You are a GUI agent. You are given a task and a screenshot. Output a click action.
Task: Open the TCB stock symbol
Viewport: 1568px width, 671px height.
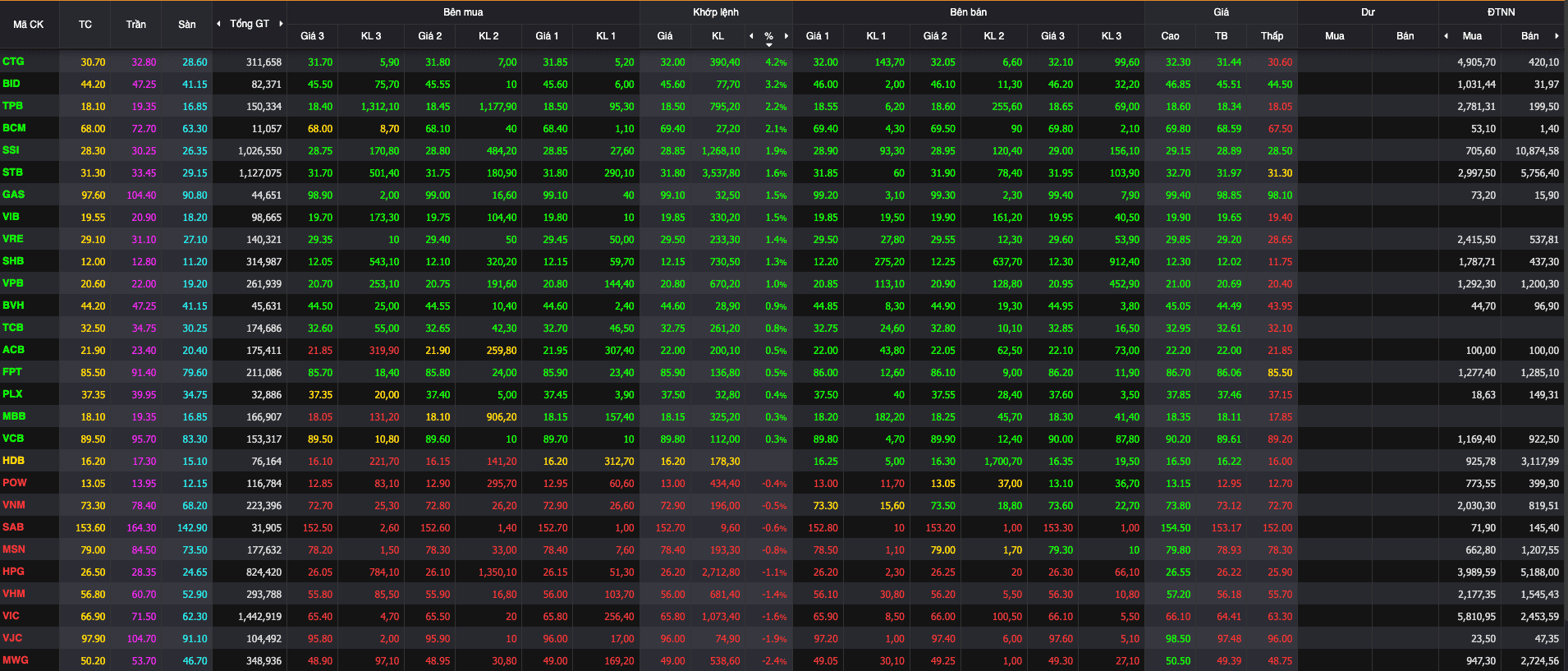13,328
